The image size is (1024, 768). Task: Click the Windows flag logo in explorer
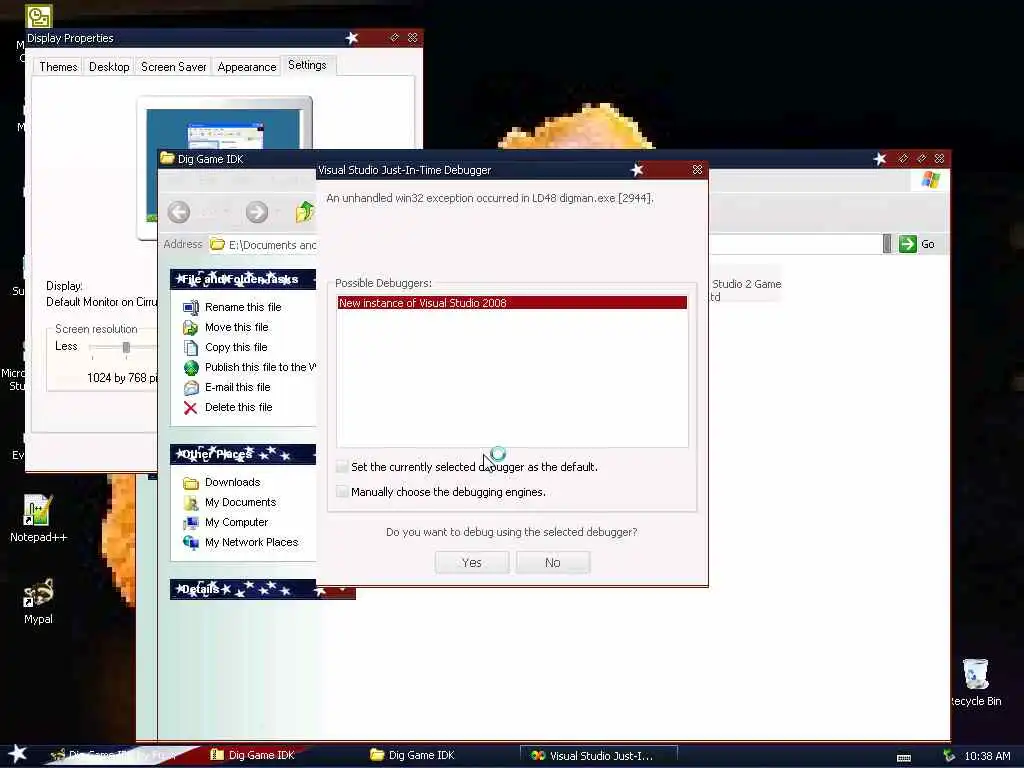[930, 180]
